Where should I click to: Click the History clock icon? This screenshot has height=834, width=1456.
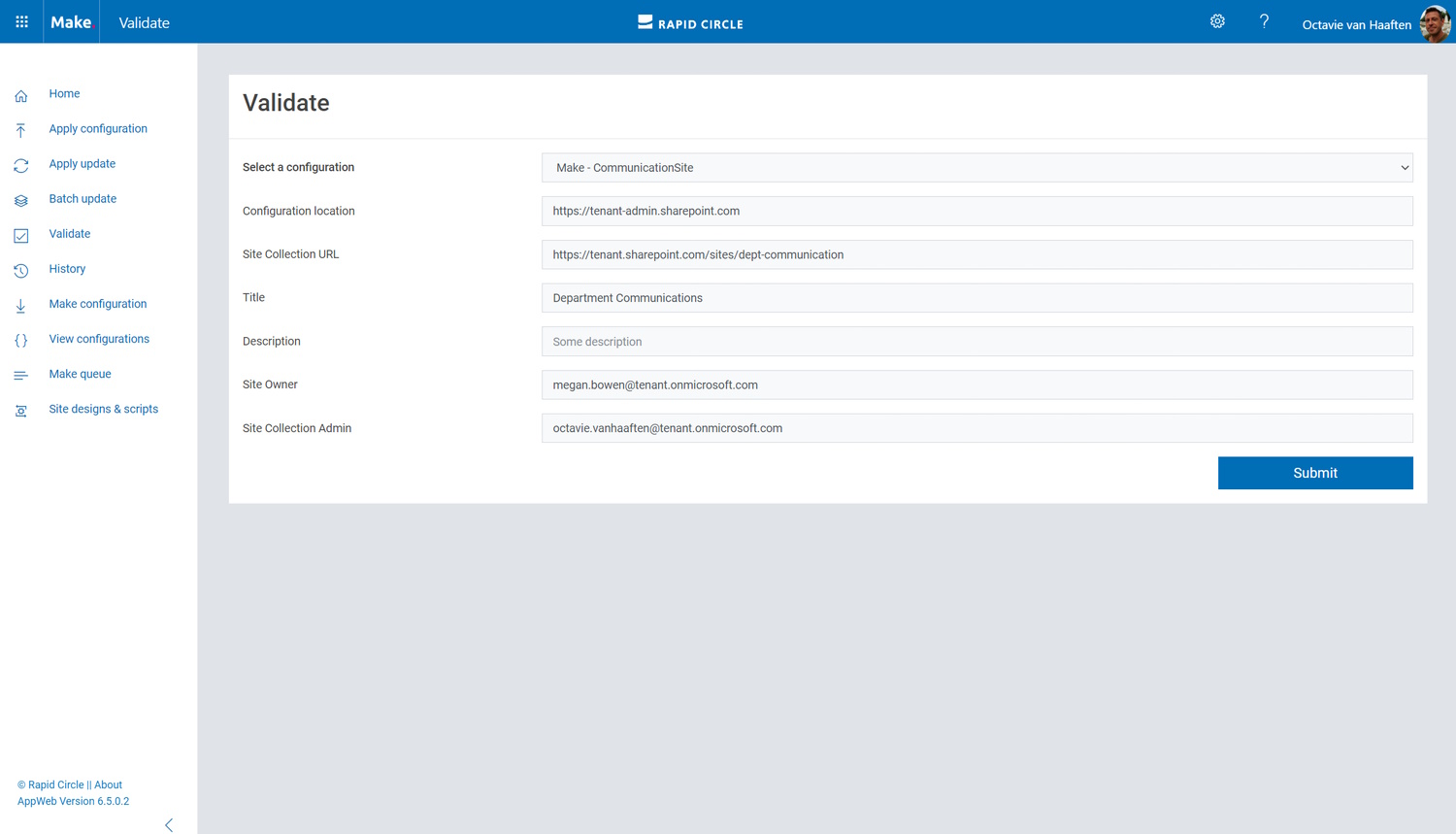[x=21, y=270]
